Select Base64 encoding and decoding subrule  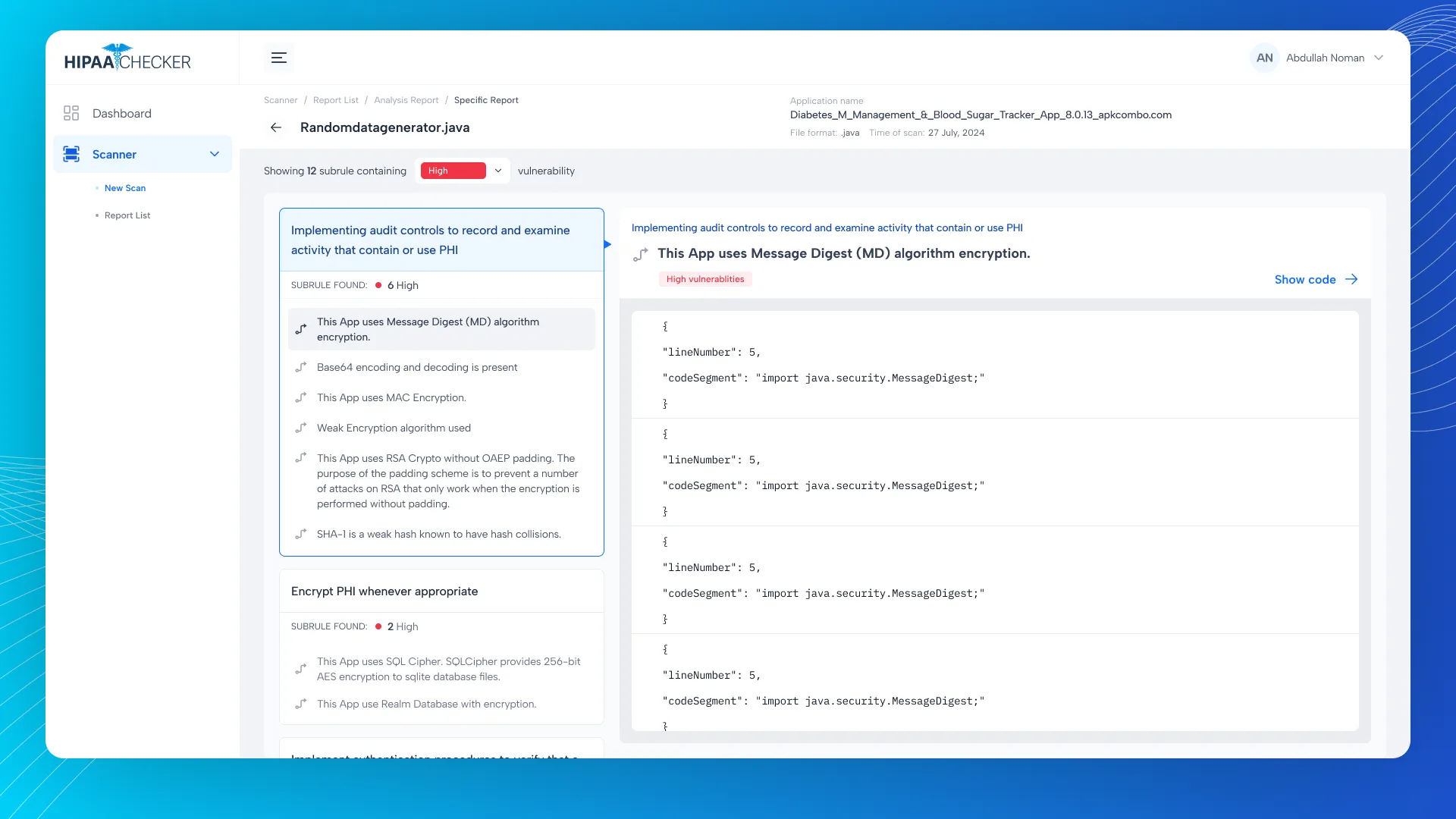tap(417, 367)
